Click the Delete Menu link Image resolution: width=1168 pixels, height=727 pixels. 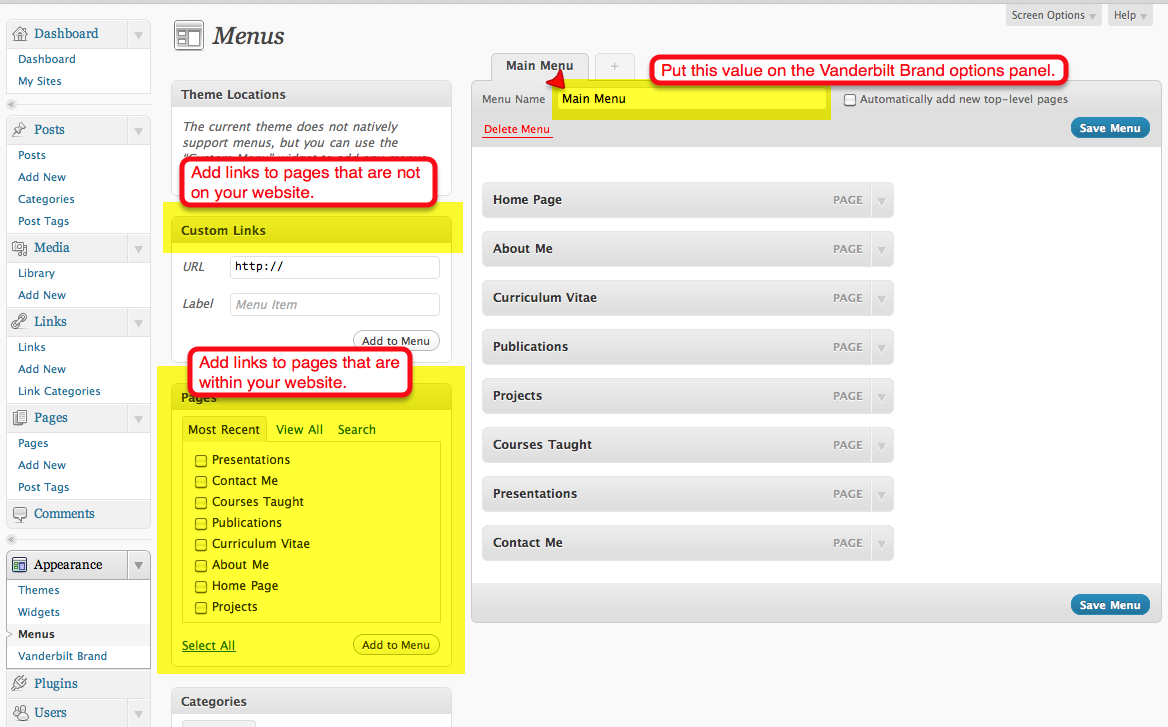[x=517, y=130]
